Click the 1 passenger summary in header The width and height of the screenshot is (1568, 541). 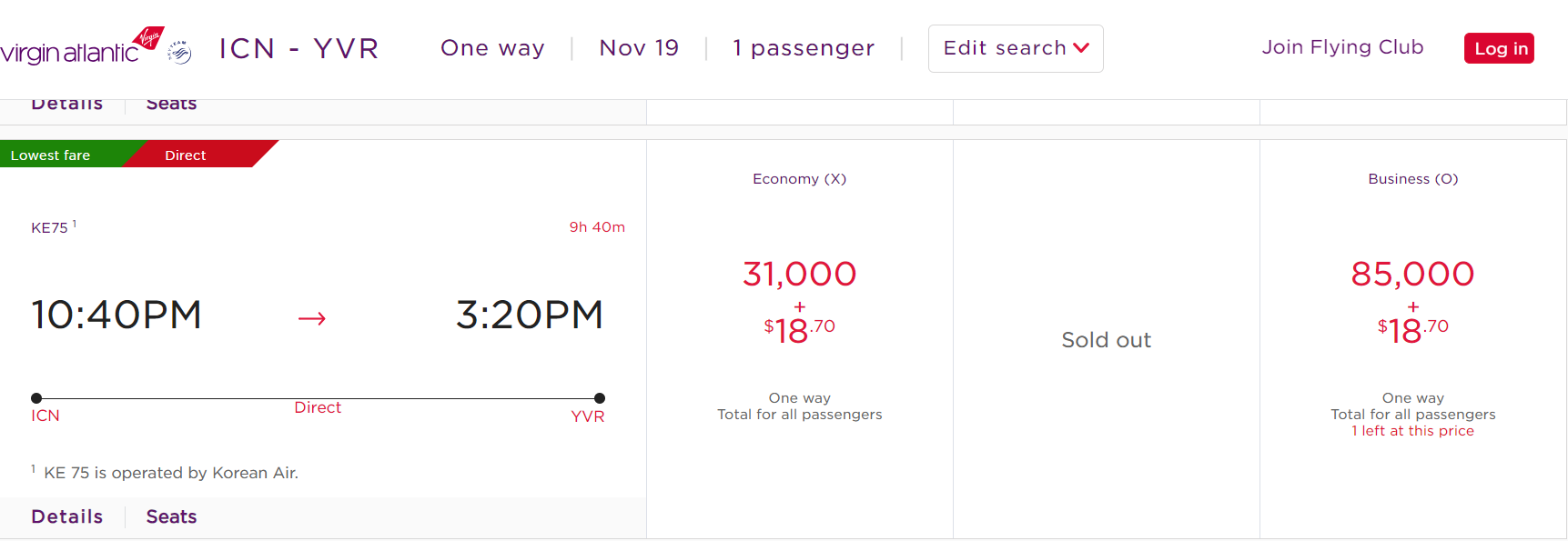tap(804, 48)
